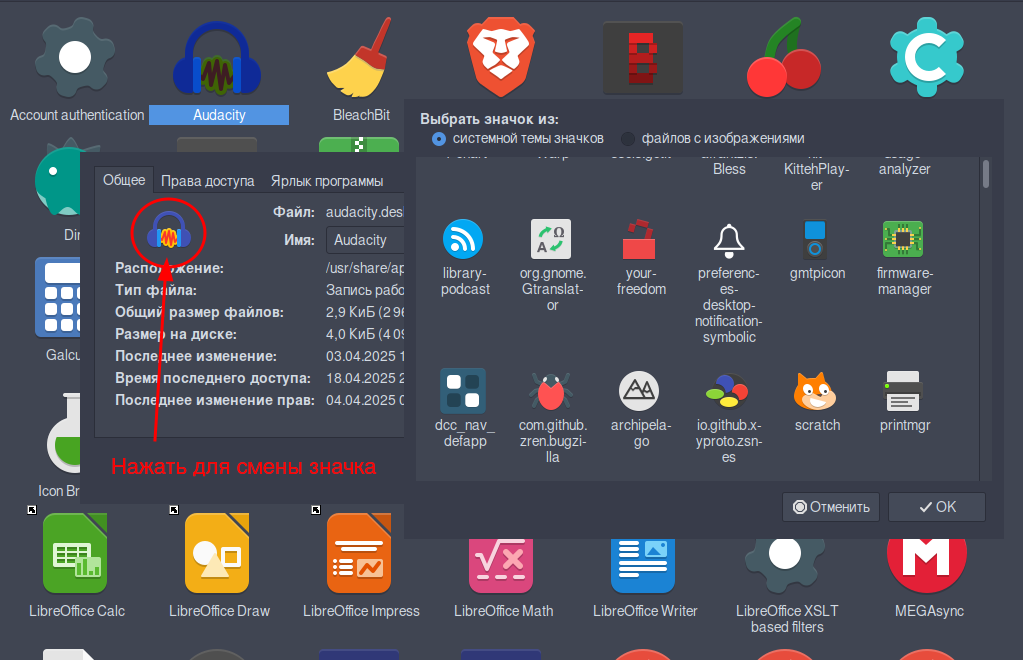Open LibreOffice Draw launcher
This screenshot has height=660, width=1023.
tap(217, 553)
